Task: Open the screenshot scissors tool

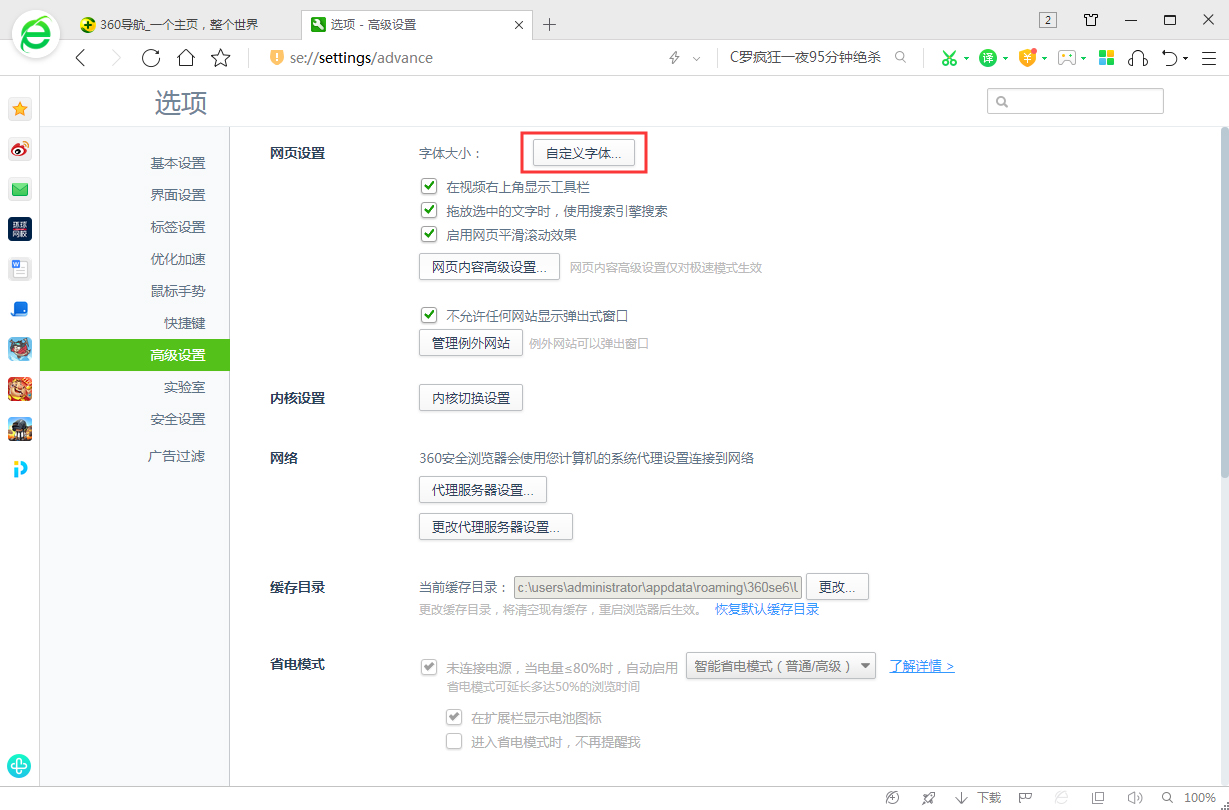Action: point(949,58)
